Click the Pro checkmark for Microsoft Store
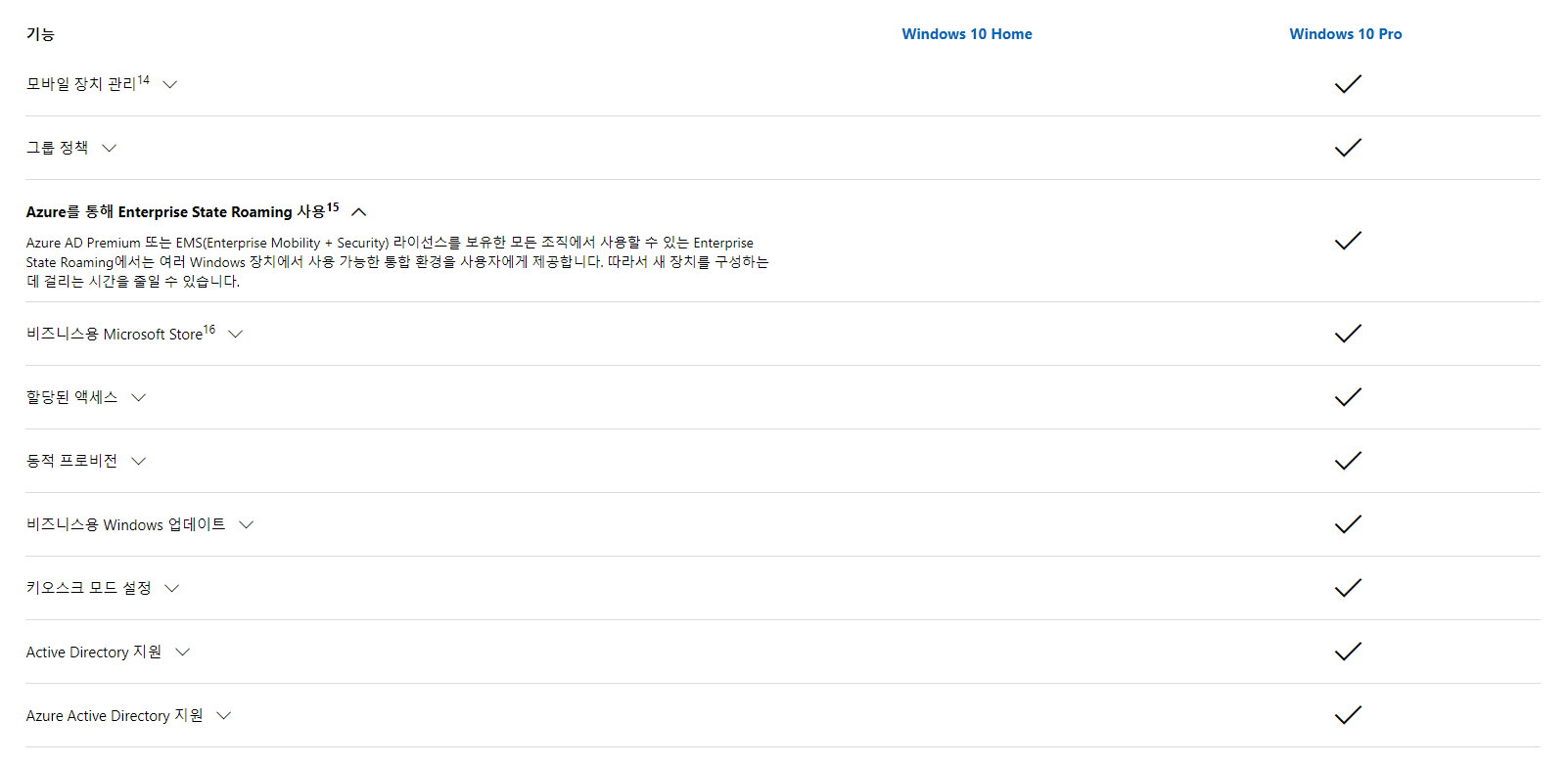This screenshot has height=765, width=1568. tap(1348, 334)
